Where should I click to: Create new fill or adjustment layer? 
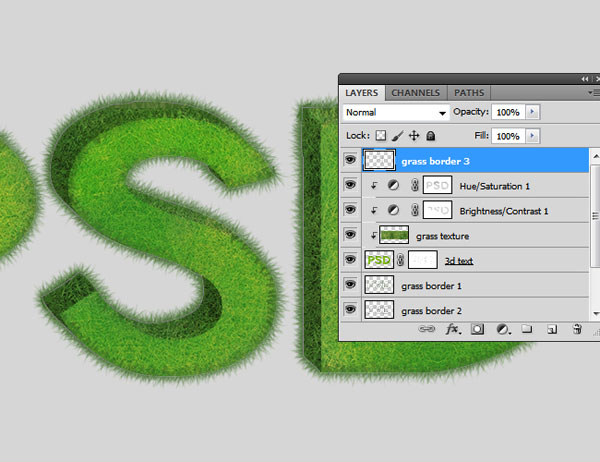(502, 328)
